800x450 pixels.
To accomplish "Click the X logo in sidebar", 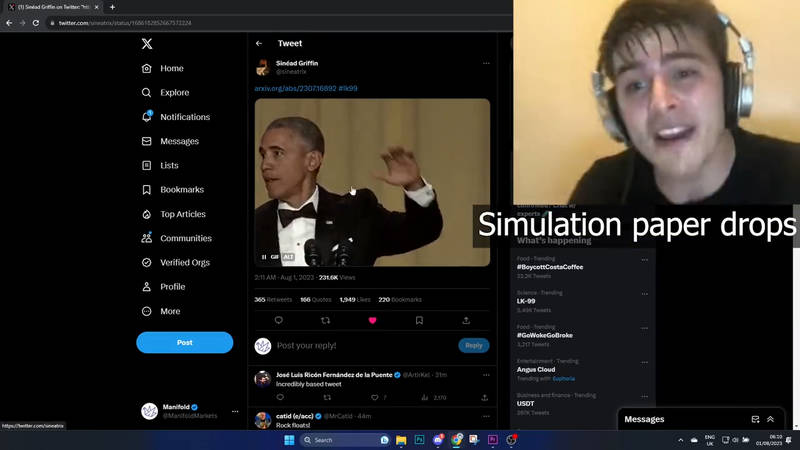I will pyautogui.click(x=147, y=43).
